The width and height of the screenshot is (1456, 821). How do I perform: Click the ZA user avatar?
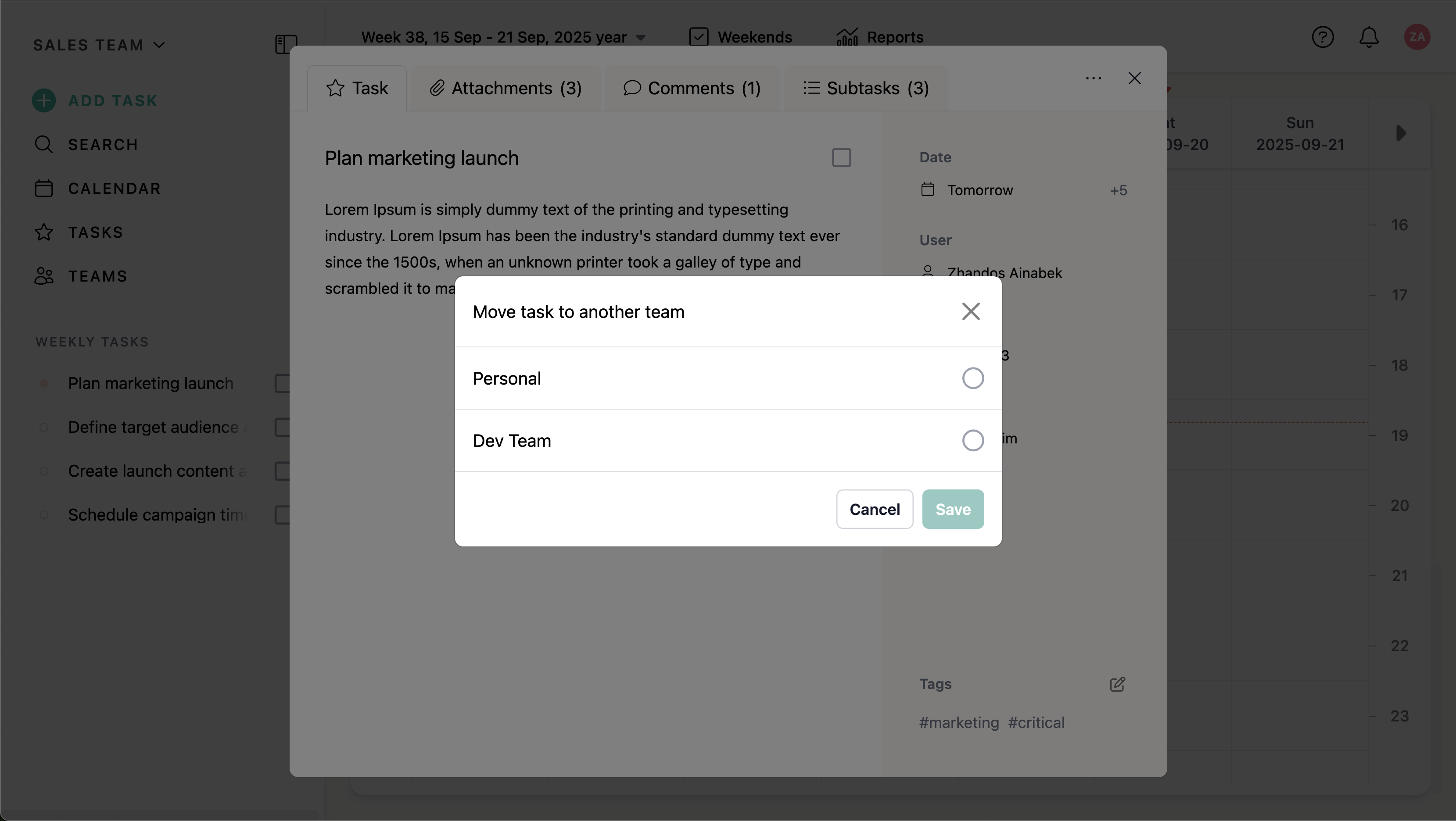point(1417,37)
